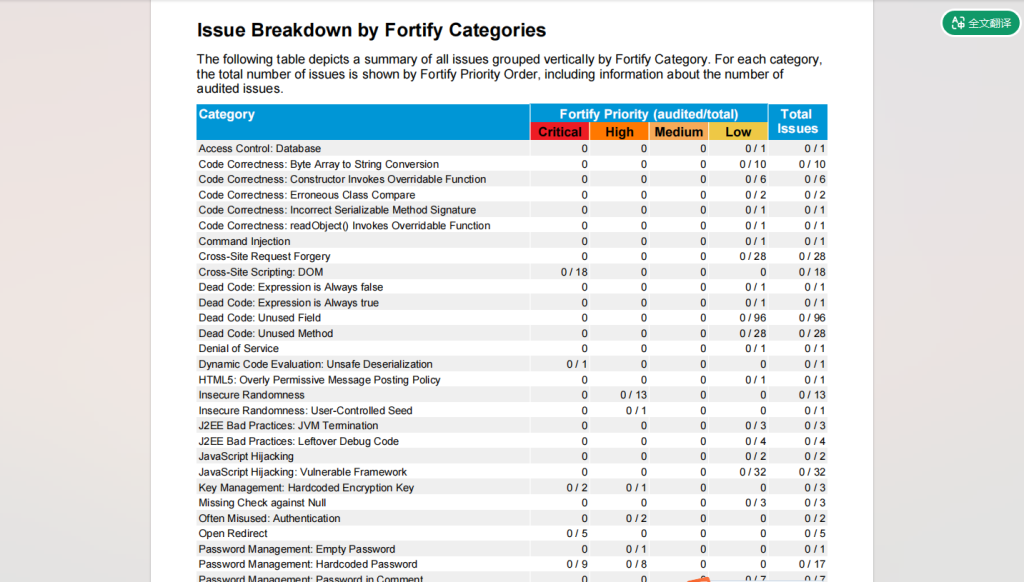Click the Denial of Service row
The width and height of the screenshot is (1024, 582).
click(x=238, y=349)
